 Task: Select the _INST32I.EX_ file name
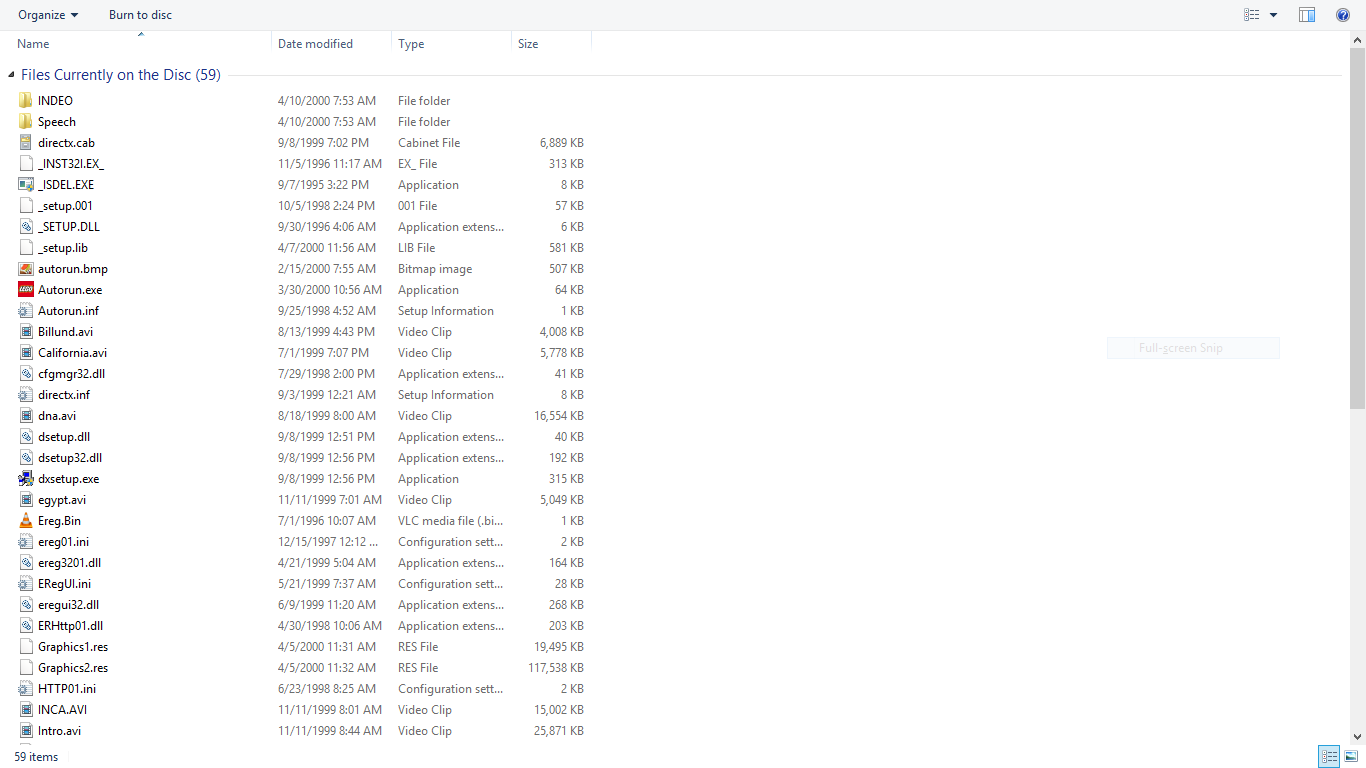tap(71, 163)
